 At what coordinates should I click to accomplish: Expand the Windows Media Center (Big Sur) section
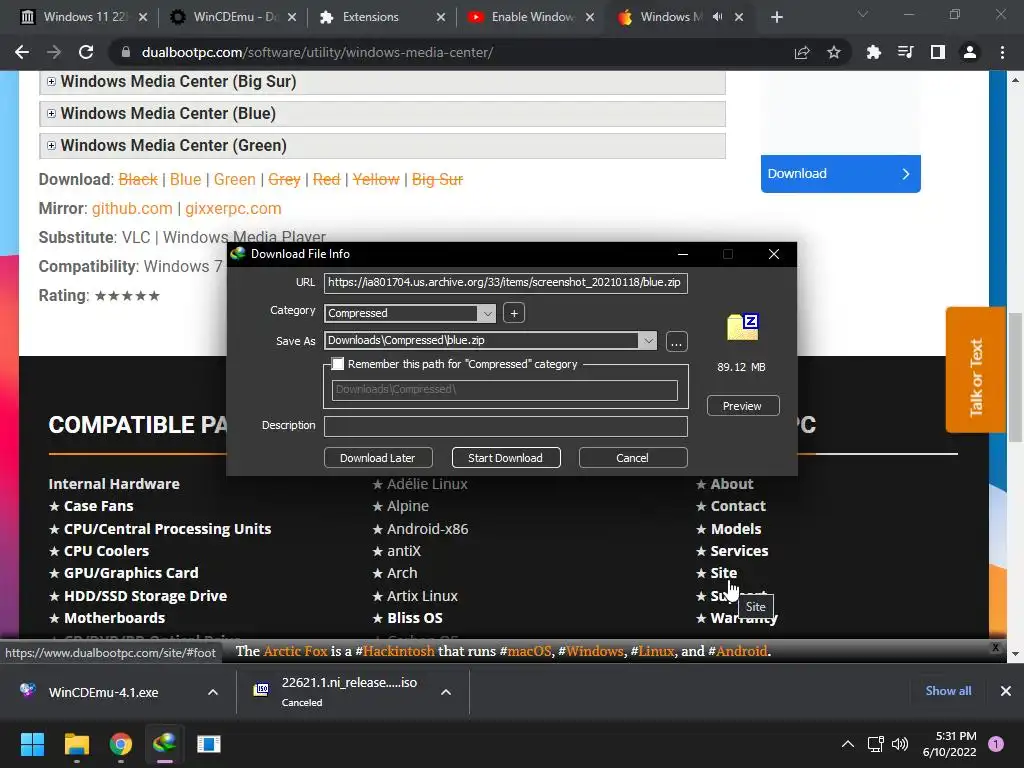[51, 82]
